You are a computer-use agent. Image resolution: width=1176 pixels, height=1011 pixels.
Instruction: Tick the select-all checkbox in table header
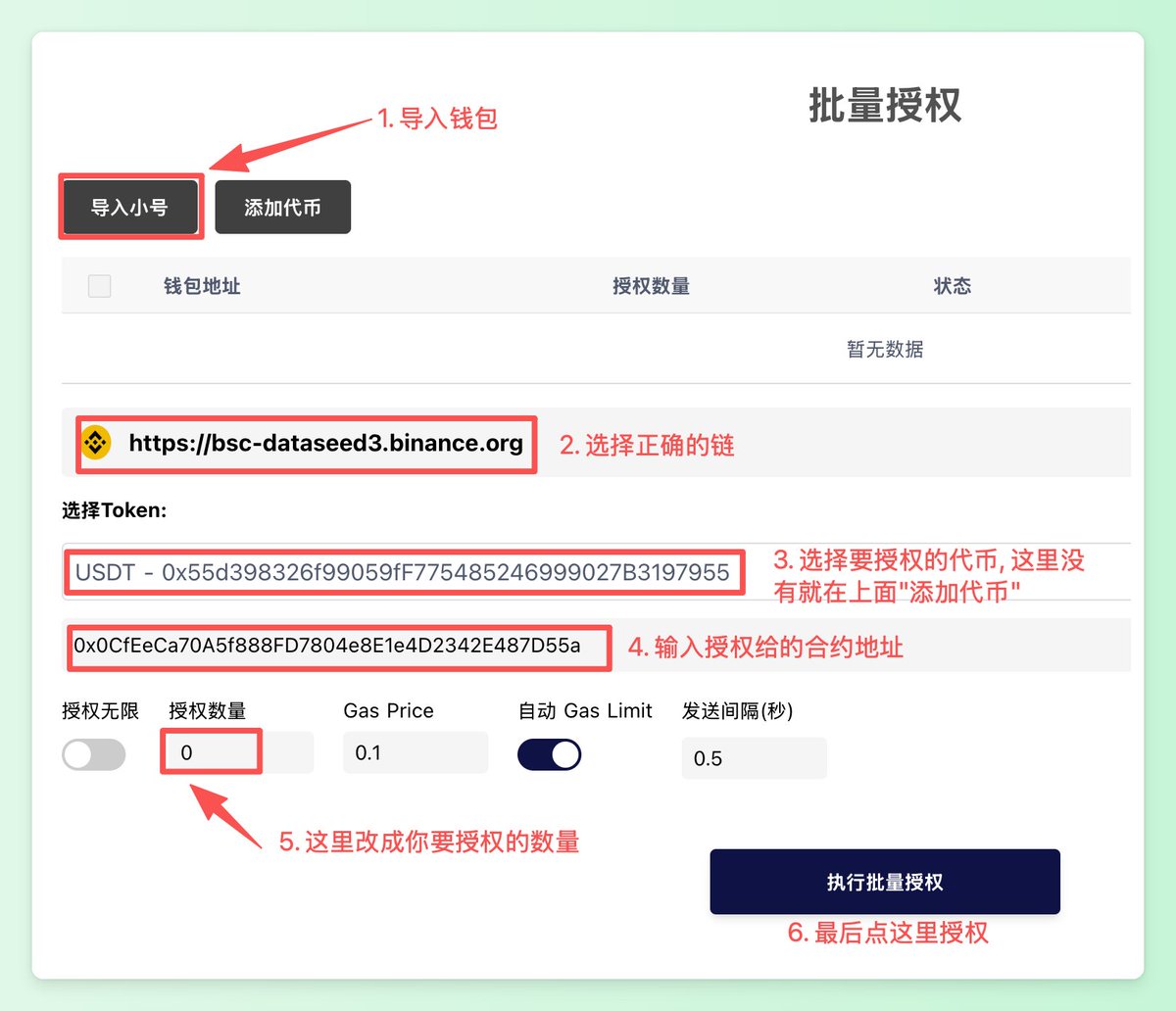click(99, 286)
